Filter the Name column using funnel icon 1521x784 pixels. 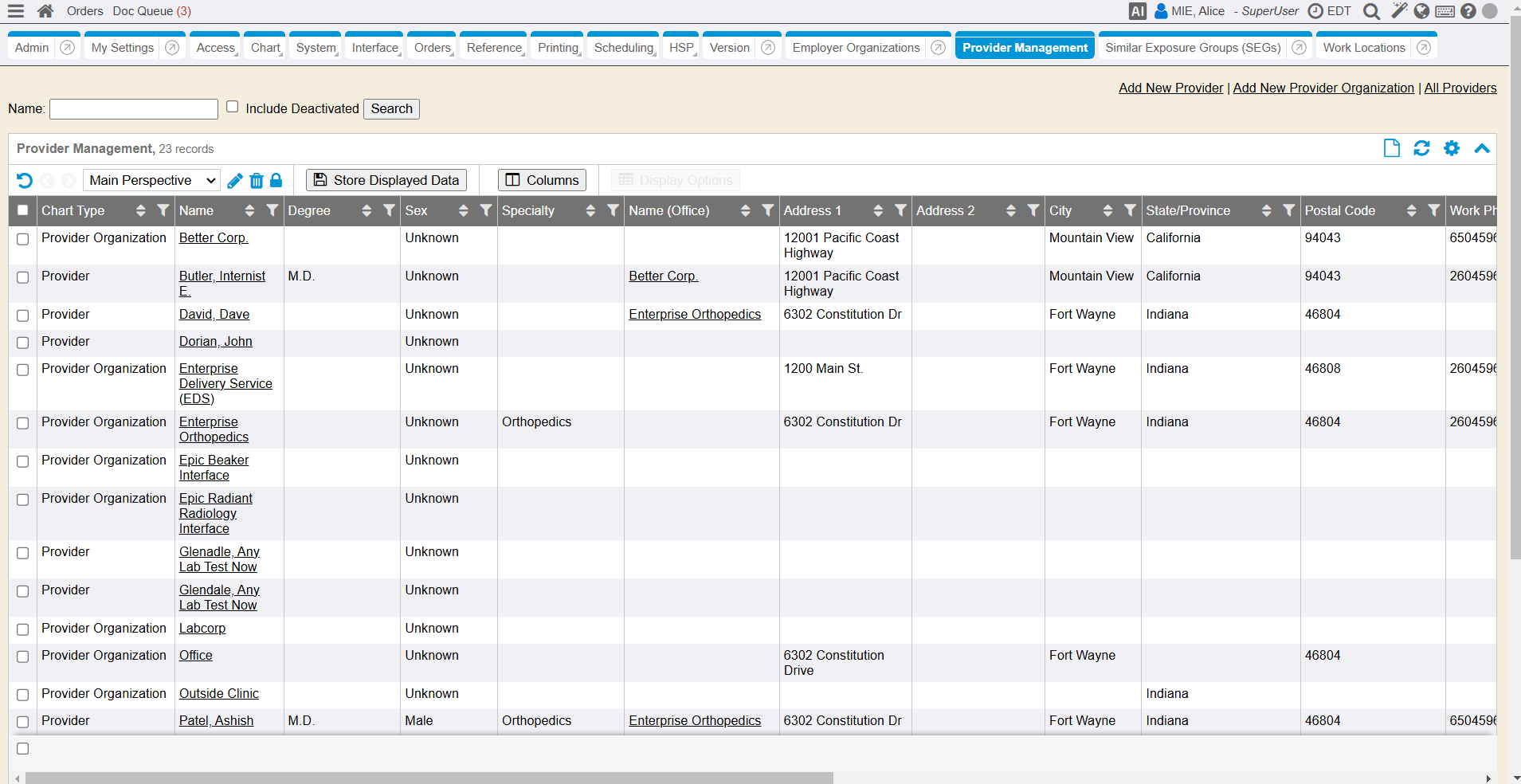click(272, 210)
